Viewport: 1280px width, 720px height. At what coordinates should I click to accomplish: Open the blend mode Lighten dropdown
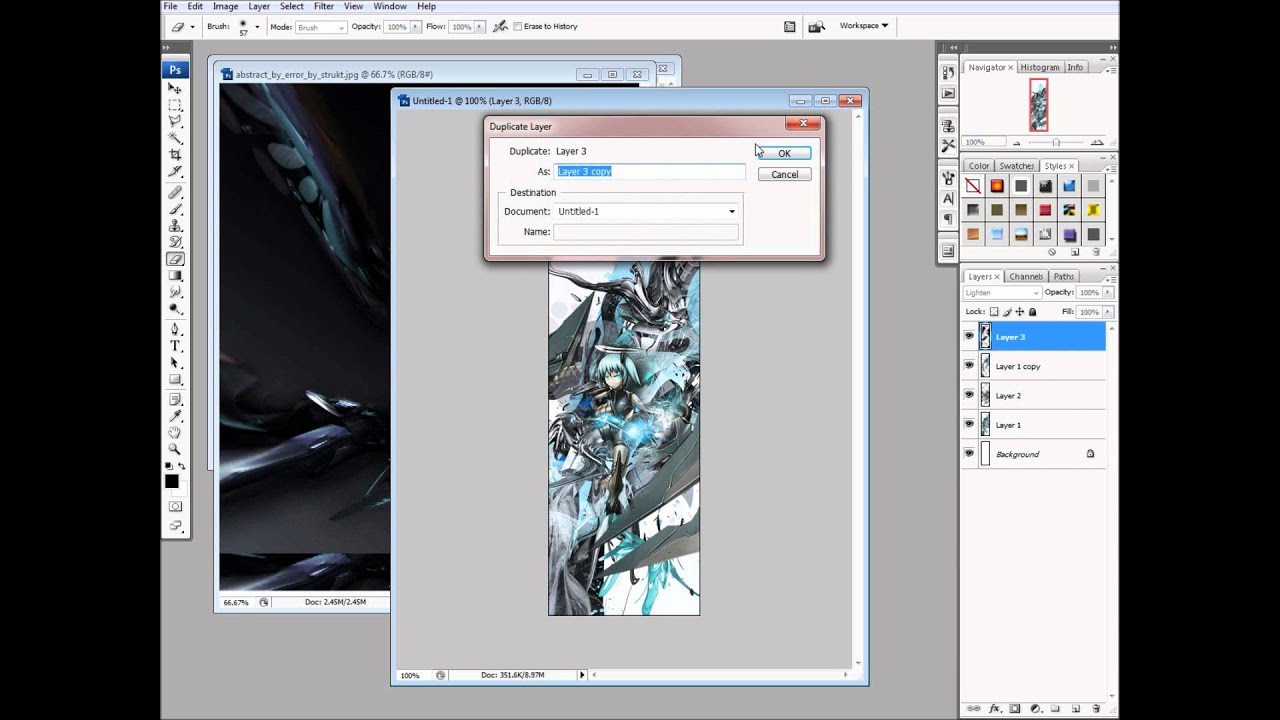click(x=1002, y=293)
